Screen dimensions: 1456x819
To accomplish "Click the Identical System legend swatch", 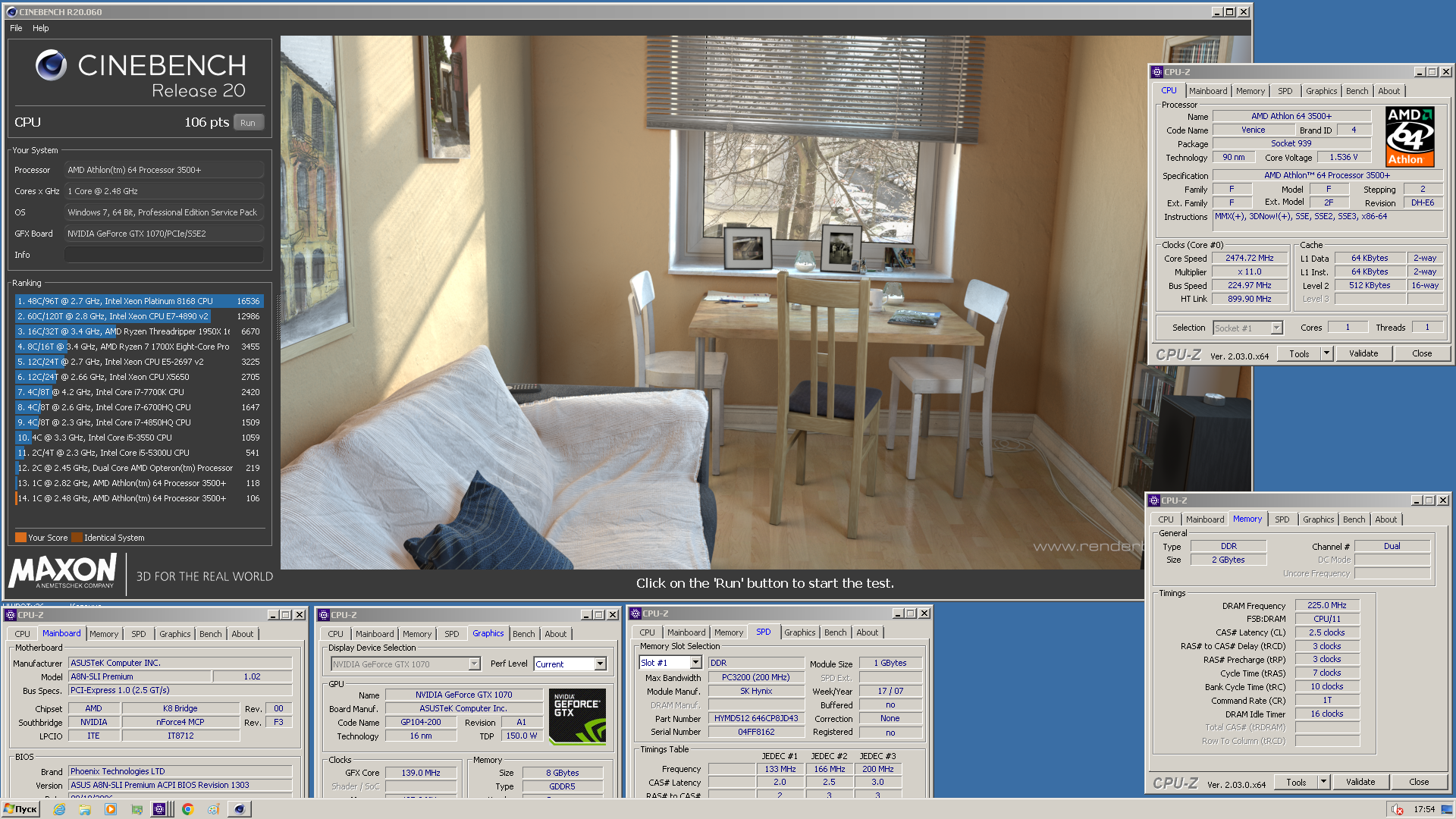I will 77,538.
